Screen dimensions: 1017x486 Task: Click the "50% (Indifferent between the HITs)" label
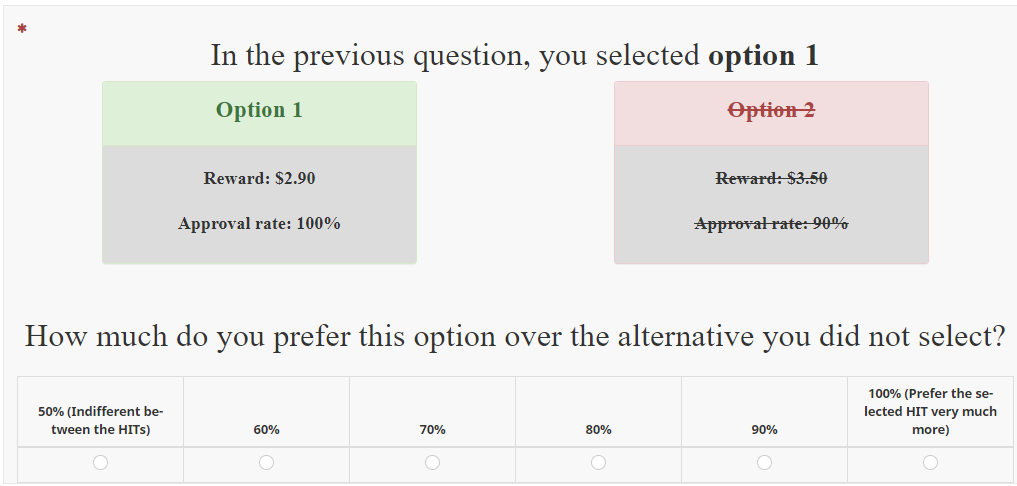[x=100, y=420]
